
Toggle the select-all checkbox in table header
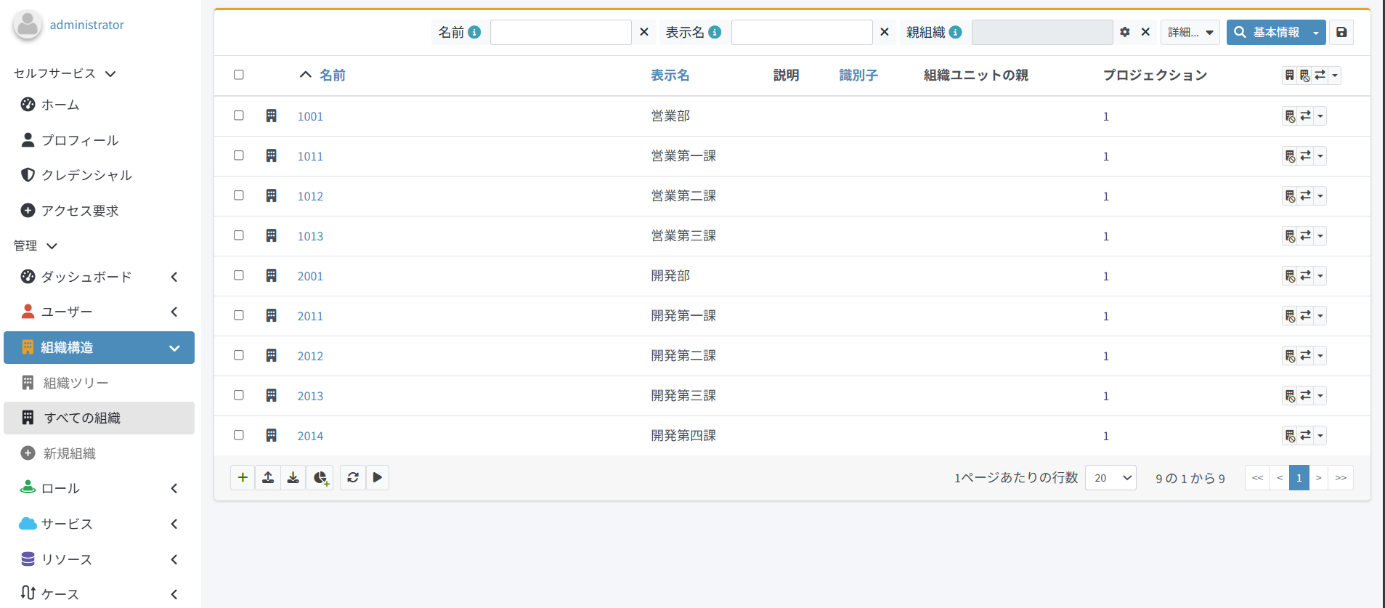239,75
